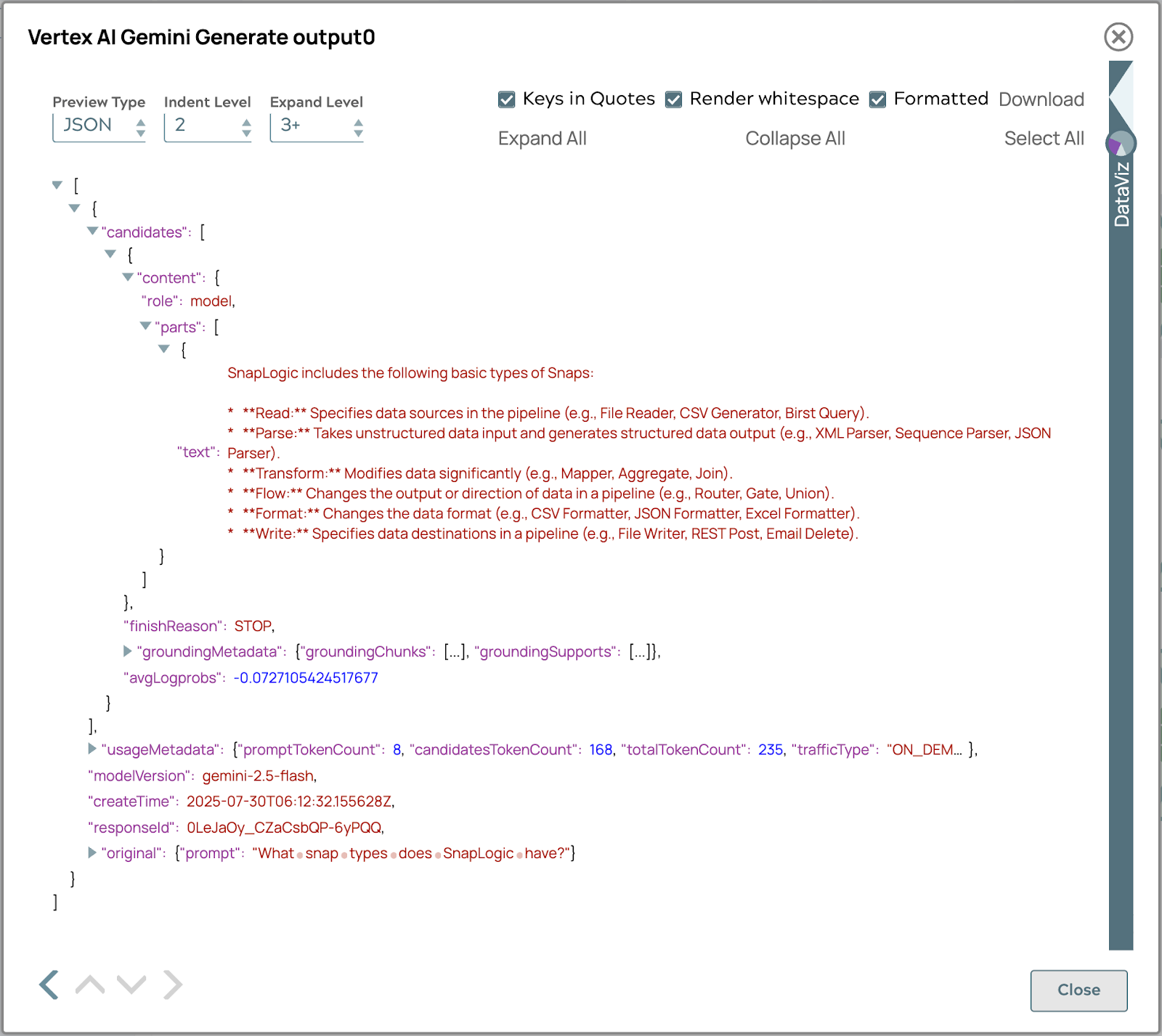The width and height of the screenshot is (1162, 1036).
Task: Open the DataViz side panel tab
Action: (x=1121, y=195)
